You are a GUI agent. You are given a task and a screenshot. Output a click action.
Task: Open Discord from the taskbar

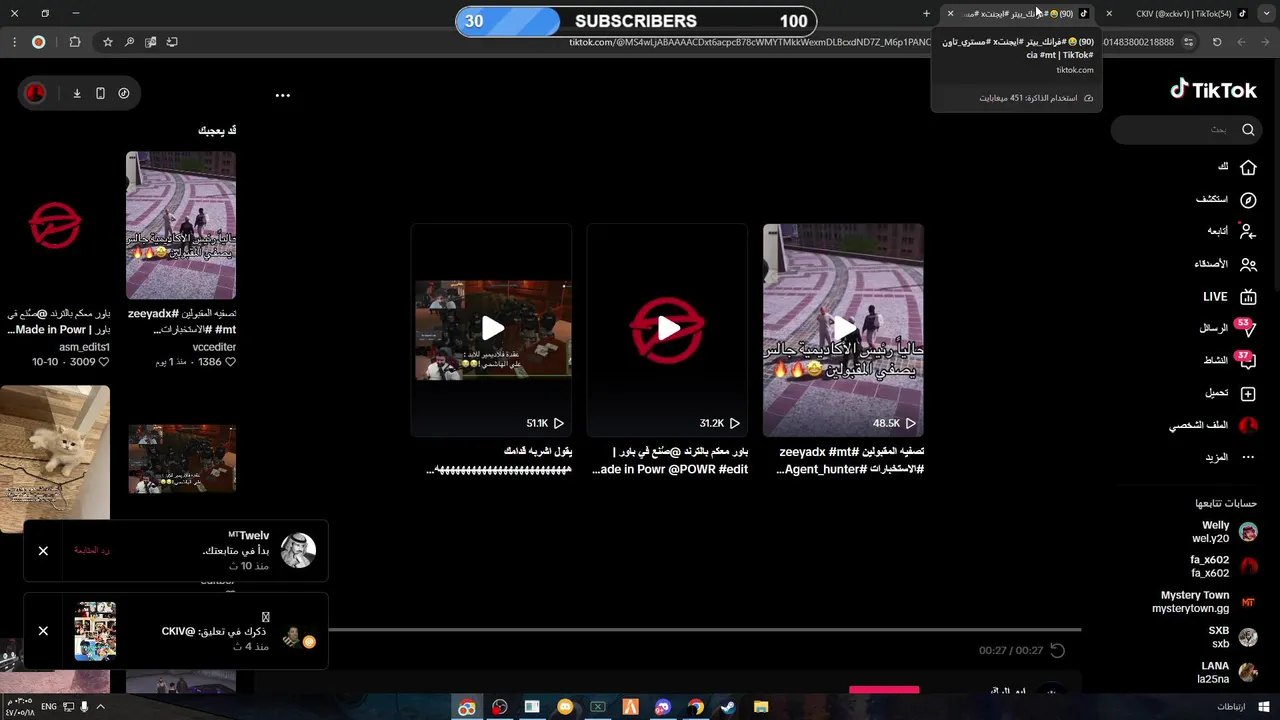click(x=663, y=707)
